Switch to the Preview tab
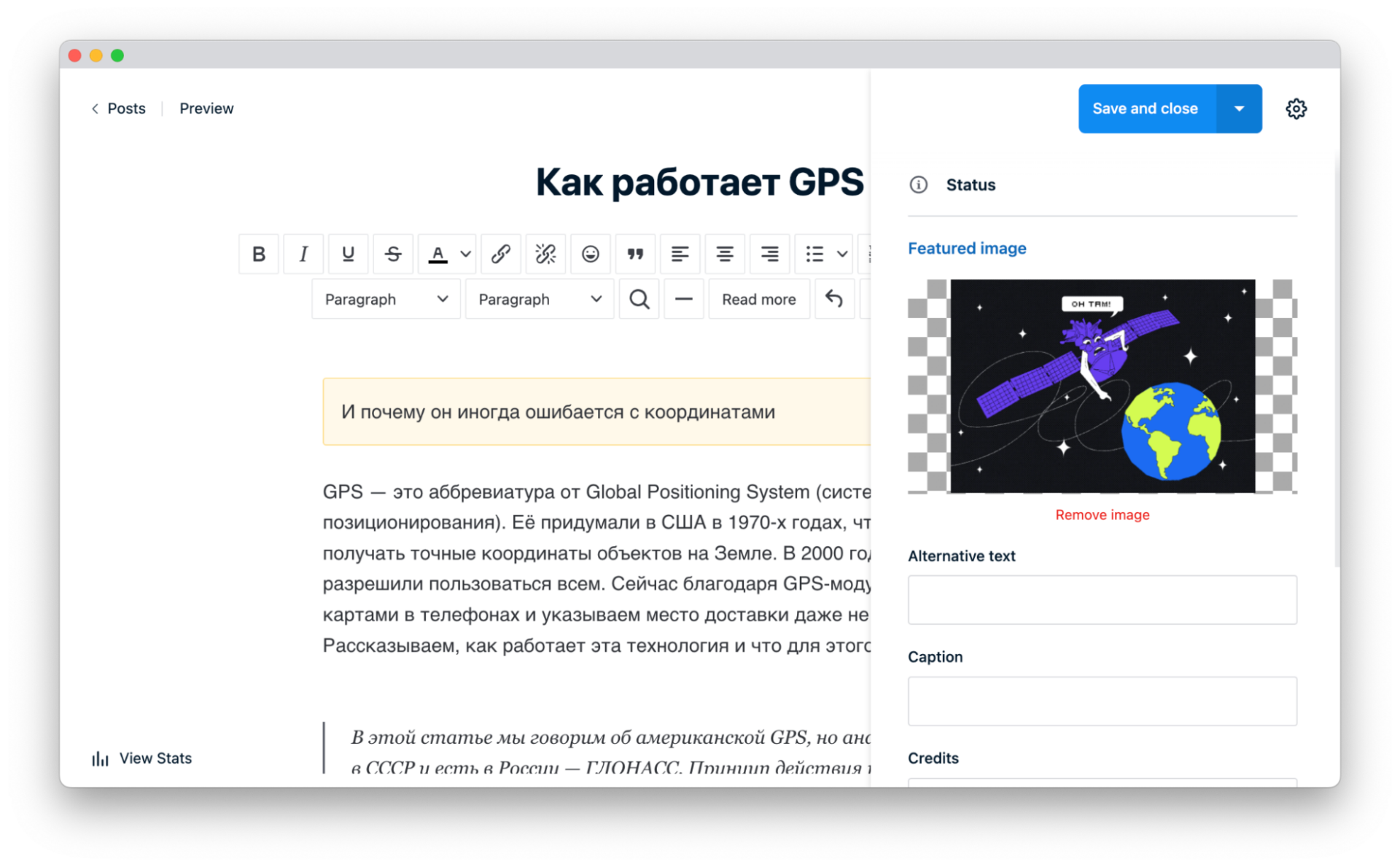The height and width of the screenshot is (867, 1400). (206, 108)
